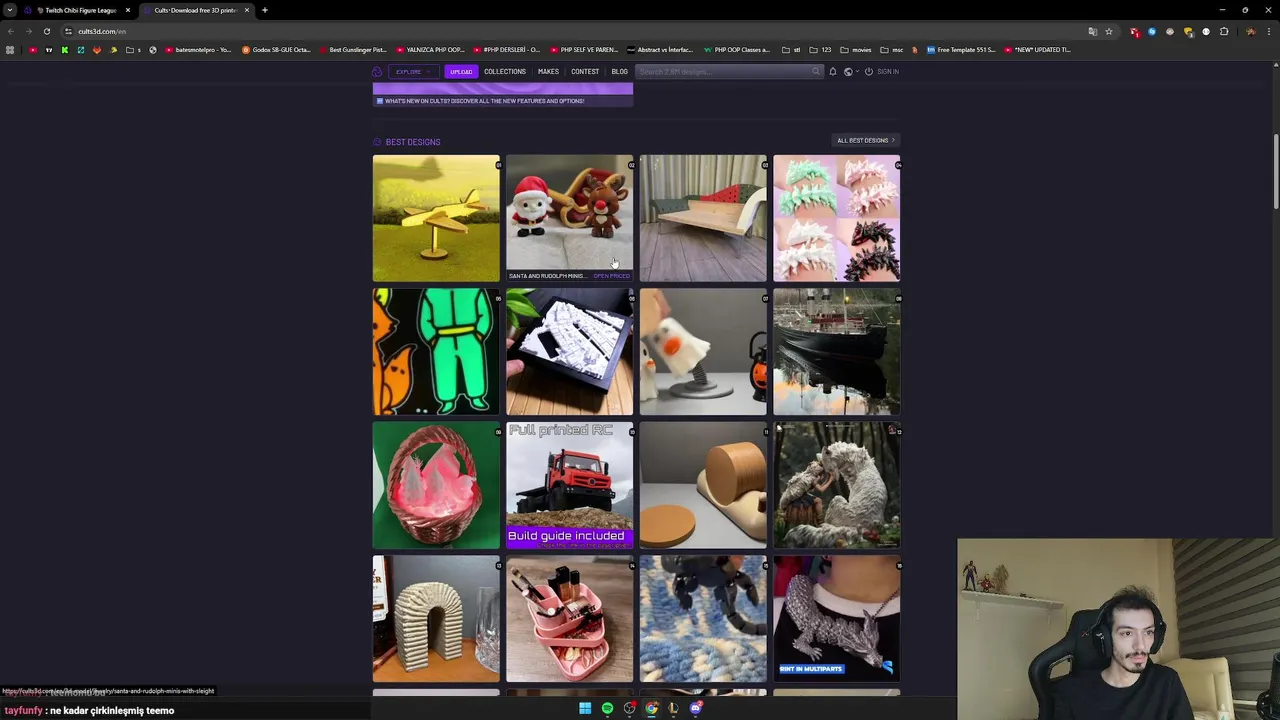Open the Contest menu item
This screenshot has width=1280, height=720.
pos(585,72)
